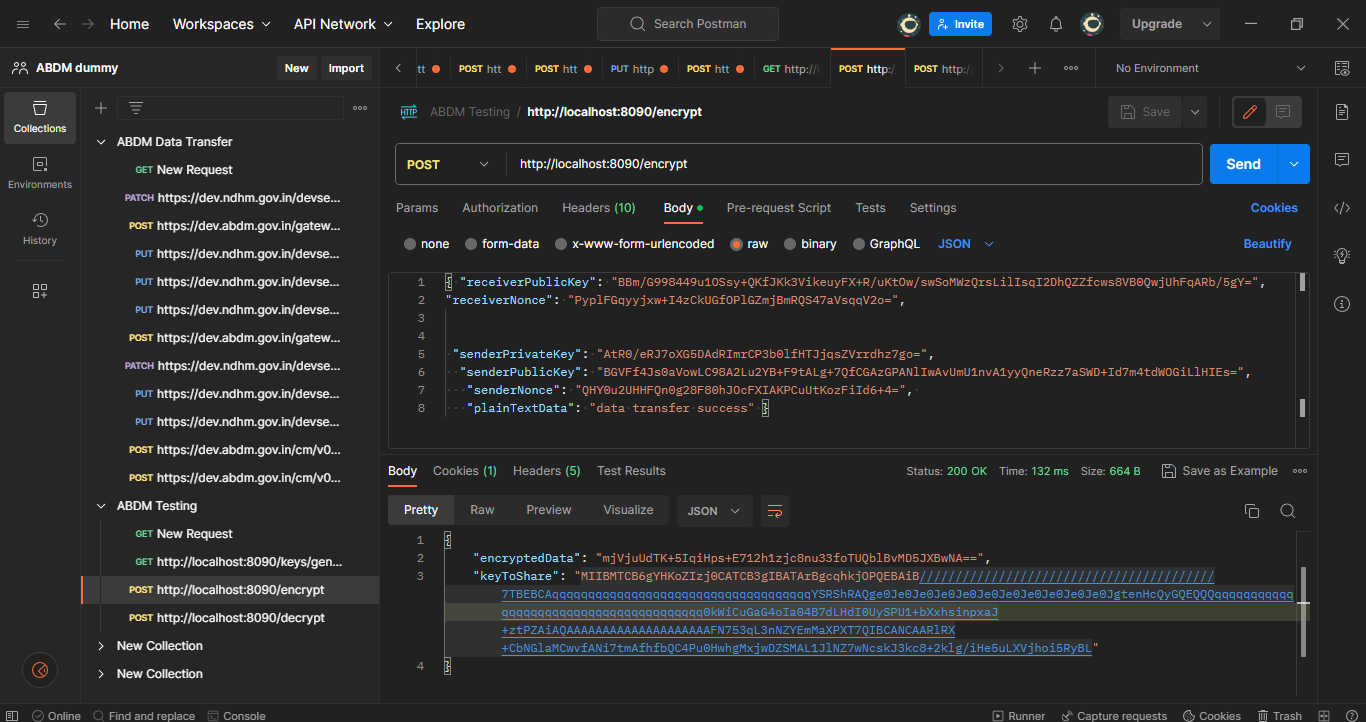Open new request tab with plus

[1035, 68]
